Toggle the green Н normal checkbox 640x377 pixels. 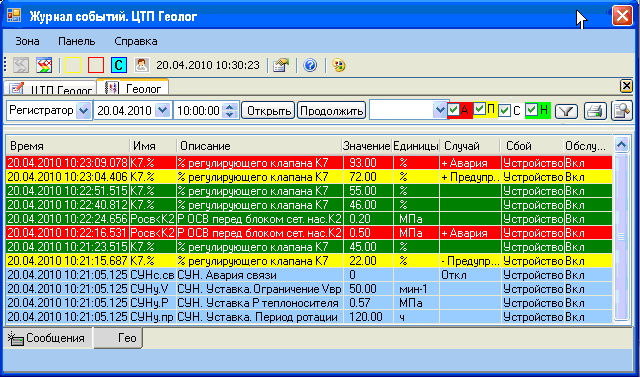coord(531,109)
